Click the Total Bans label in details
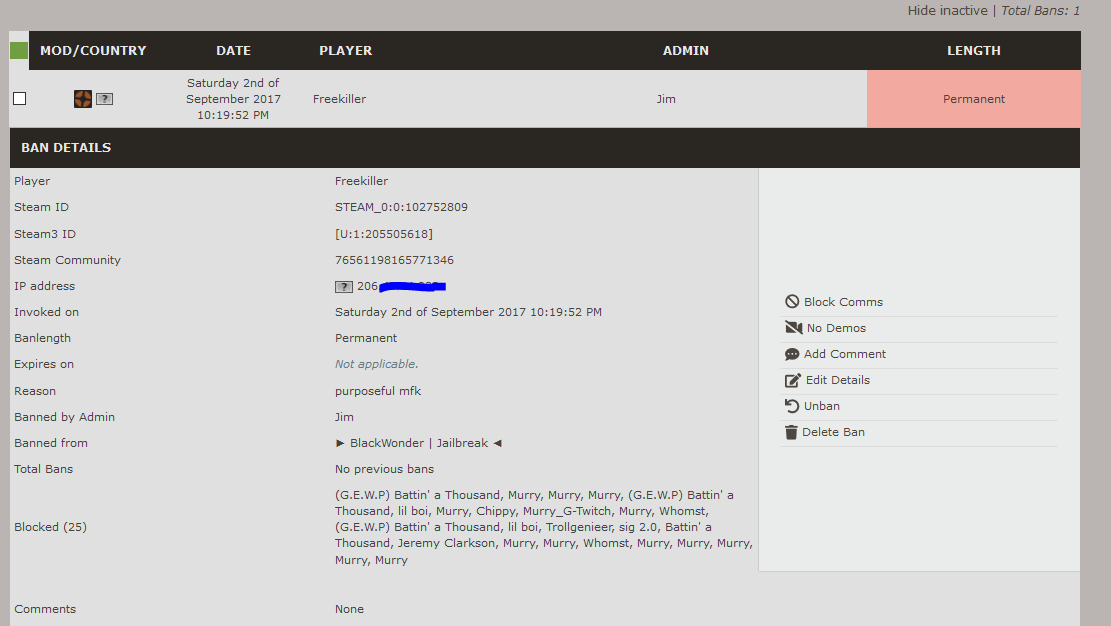The image size is (1111, 626). pos(43,469)
